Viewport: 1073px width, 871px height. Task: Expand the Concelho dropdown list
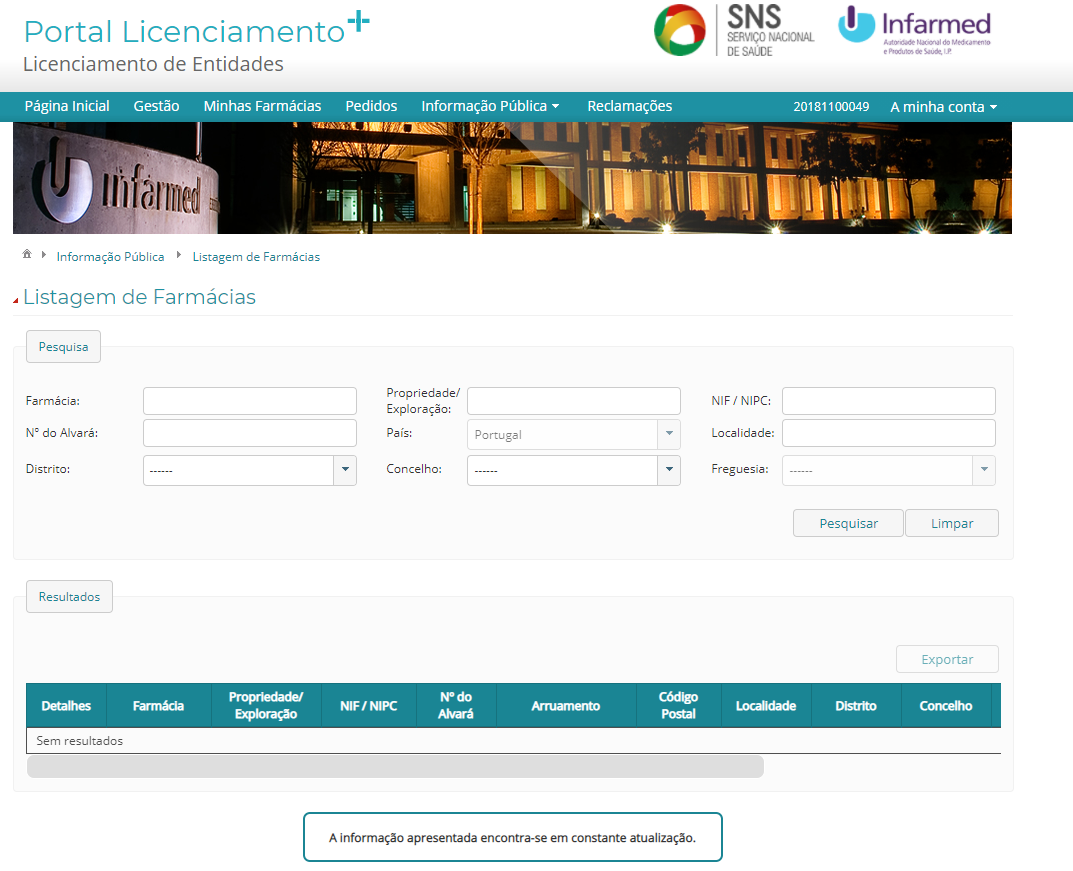pyautogui.click(x=669, y=470)
